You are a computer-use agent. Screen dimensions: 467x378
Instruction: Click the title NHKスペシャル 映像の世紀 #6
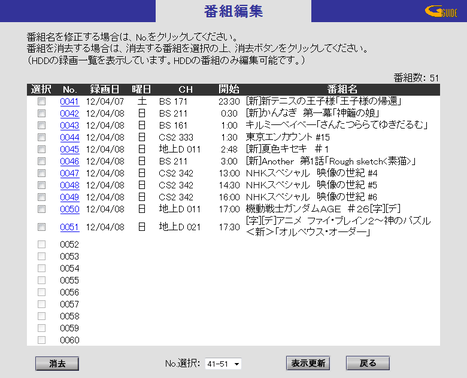(311, 197)
